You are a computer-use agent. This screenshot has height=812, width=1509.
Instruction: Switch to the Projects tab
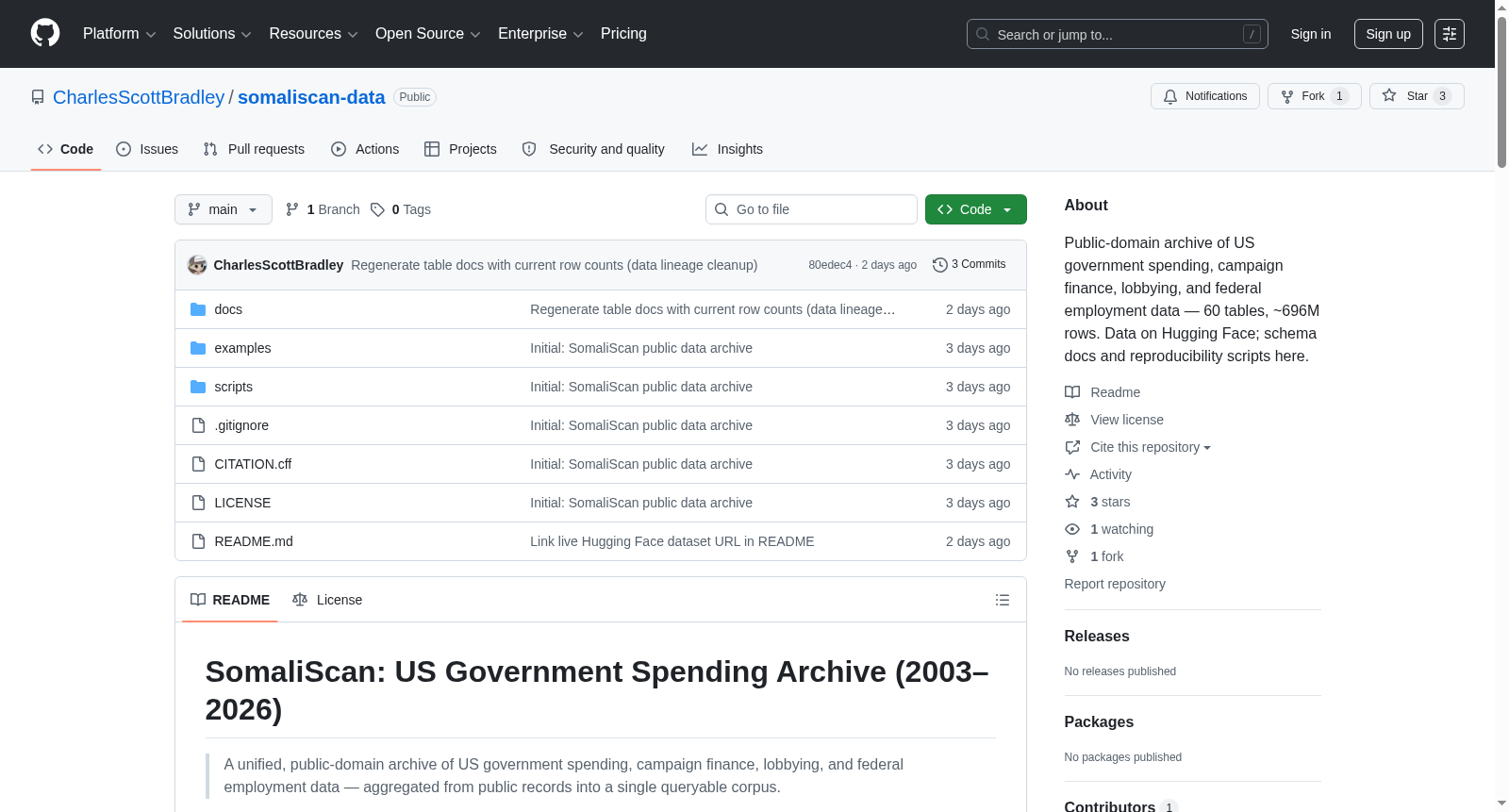click(460, 149)
